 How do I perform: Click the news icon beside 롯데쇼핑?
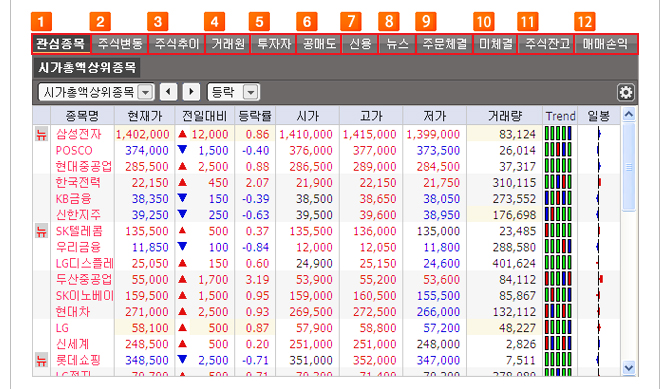coord(41,360)
